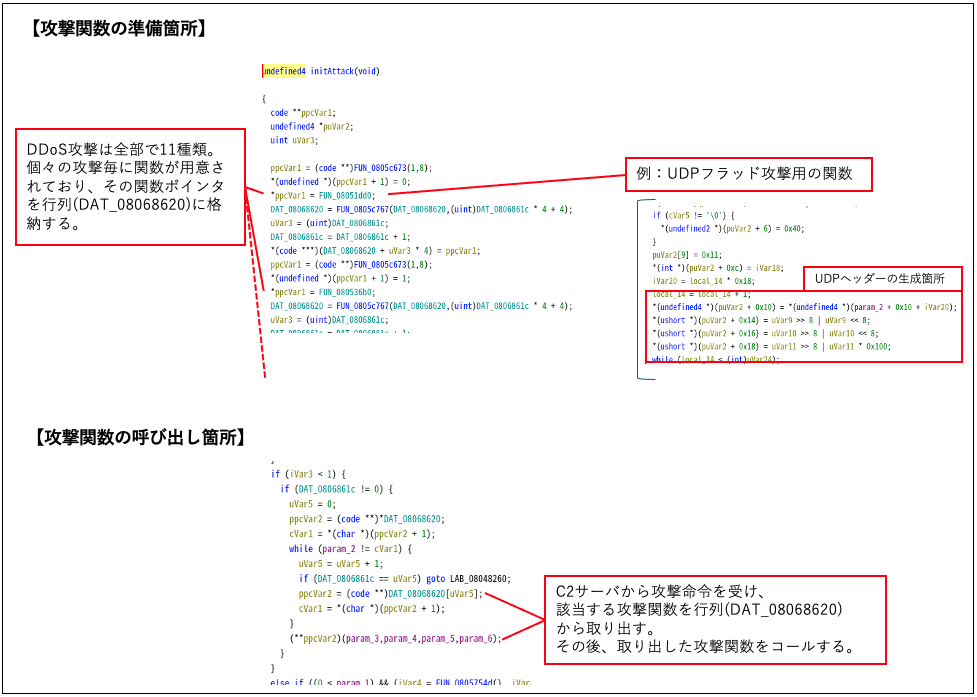Select the LAB_08048260 goto label

tap(480, 578)
